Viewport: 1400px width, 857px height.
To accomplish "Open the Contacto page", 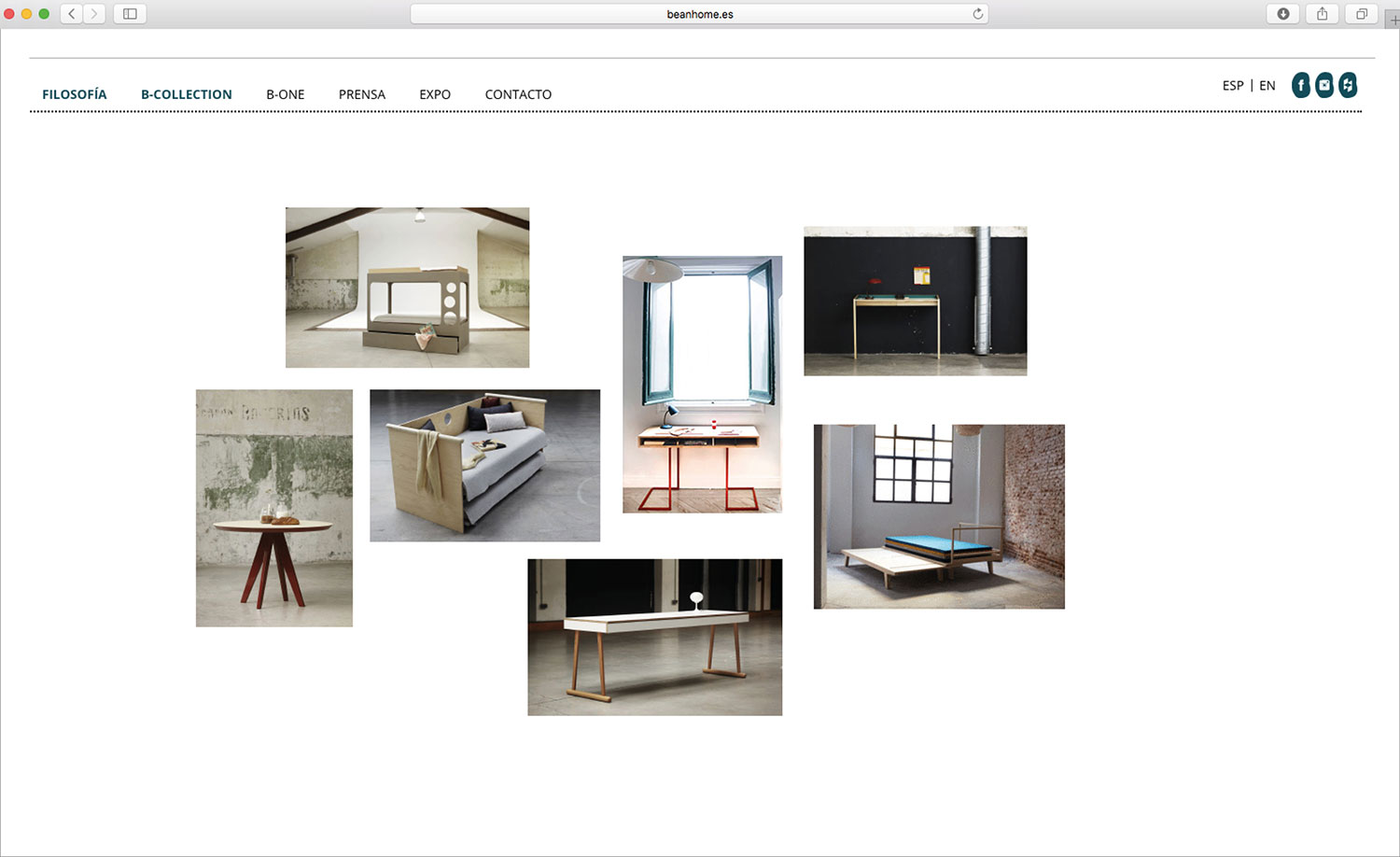I will [x=518, y=94].
